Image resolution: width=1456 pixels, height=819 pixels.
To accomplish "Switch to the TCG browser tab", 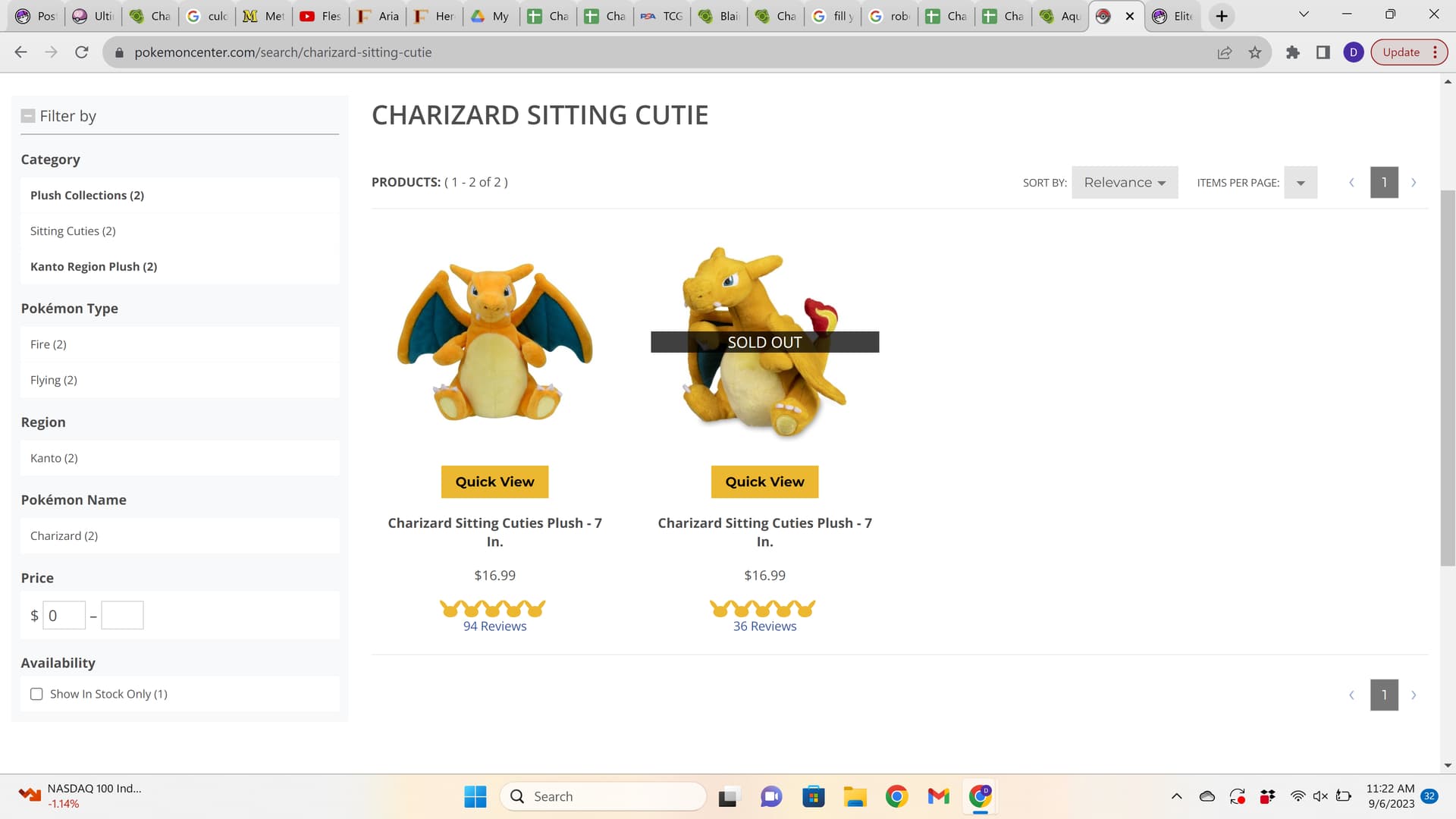I will (662, 16).
